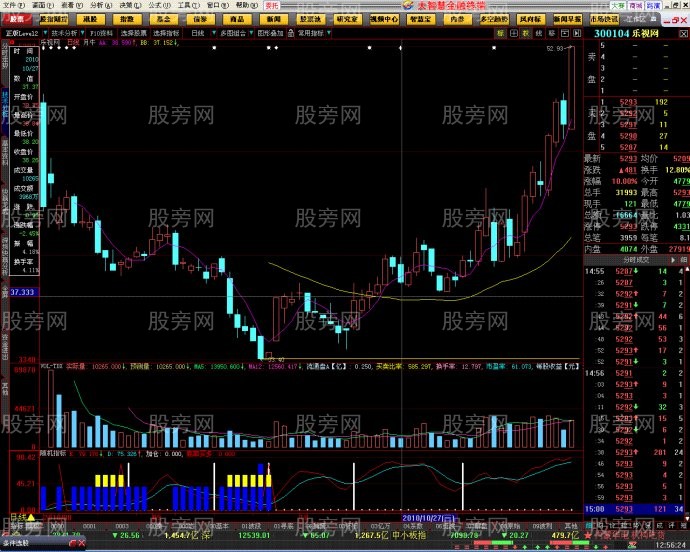
Task: Select the 商城 top-right button
Action: point(635,5)
